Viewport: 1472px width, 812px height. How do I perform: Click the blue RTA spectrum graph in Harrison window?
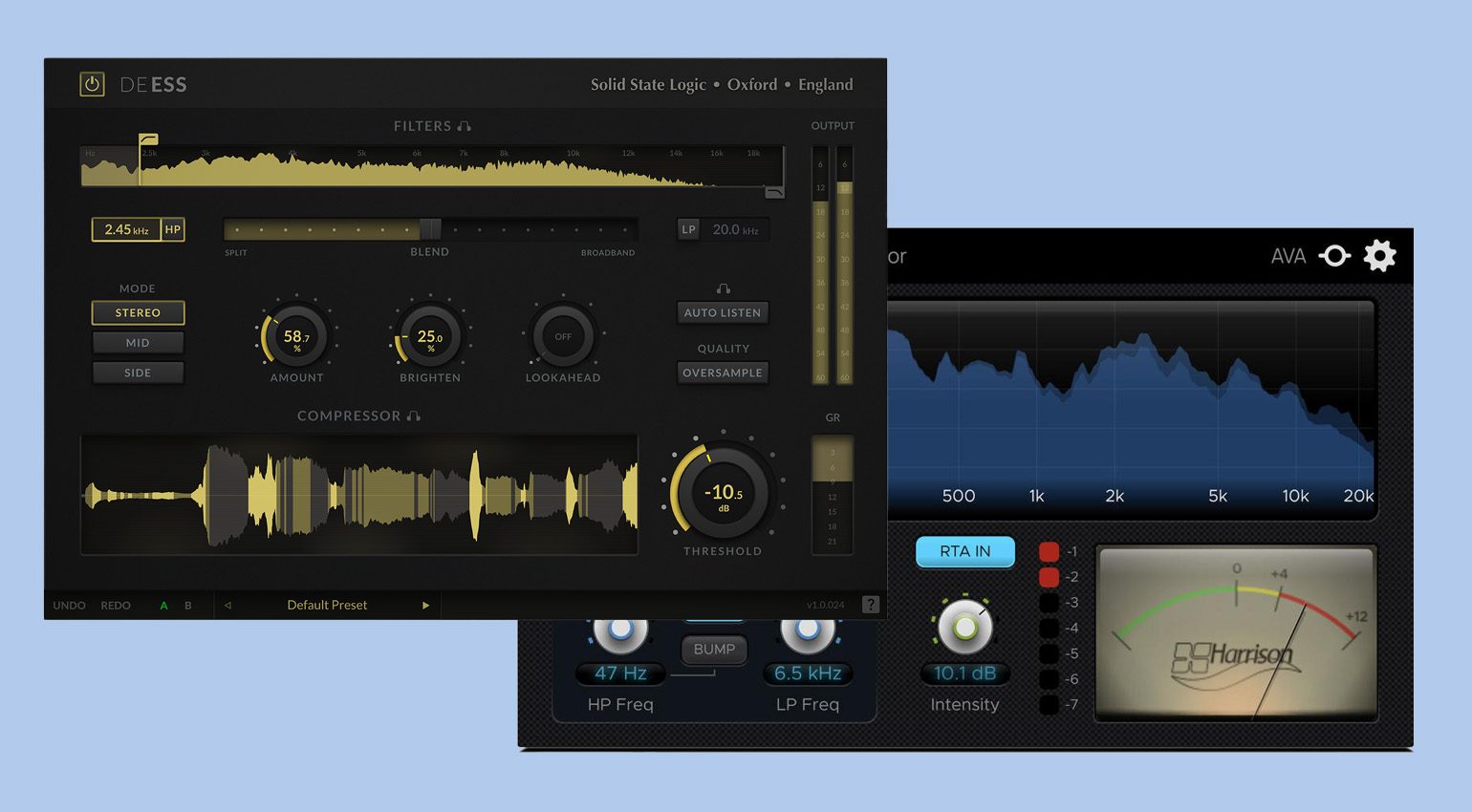[1131, 411]
